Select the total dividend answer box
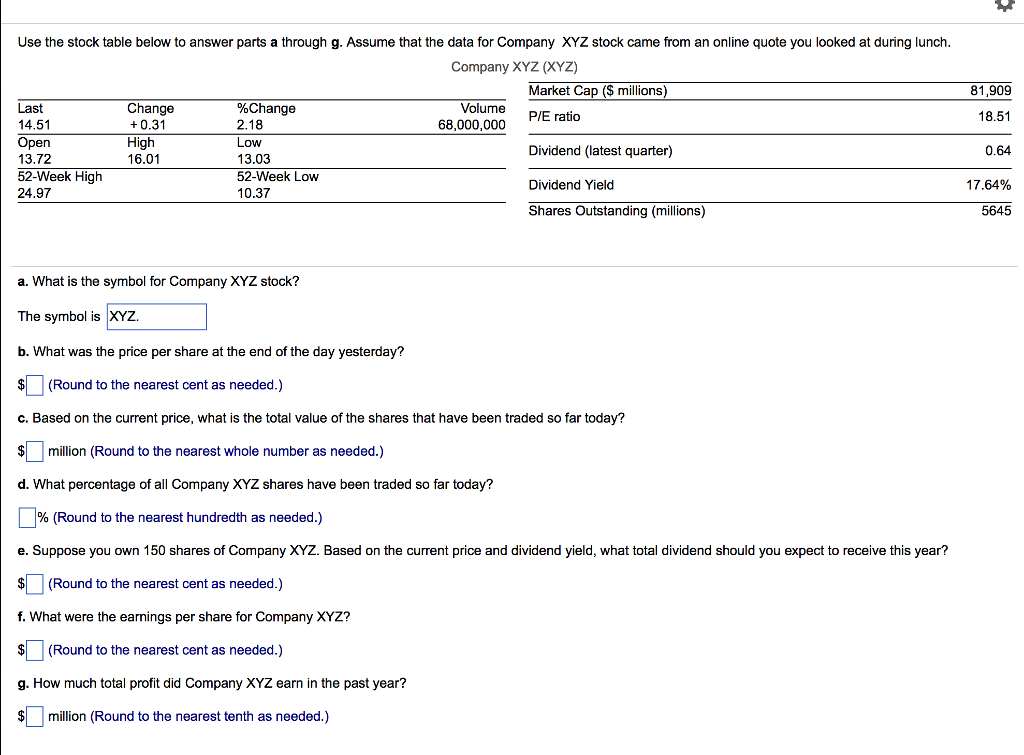1024x755 pixels. pyautogui.click(x=35, y=584)
